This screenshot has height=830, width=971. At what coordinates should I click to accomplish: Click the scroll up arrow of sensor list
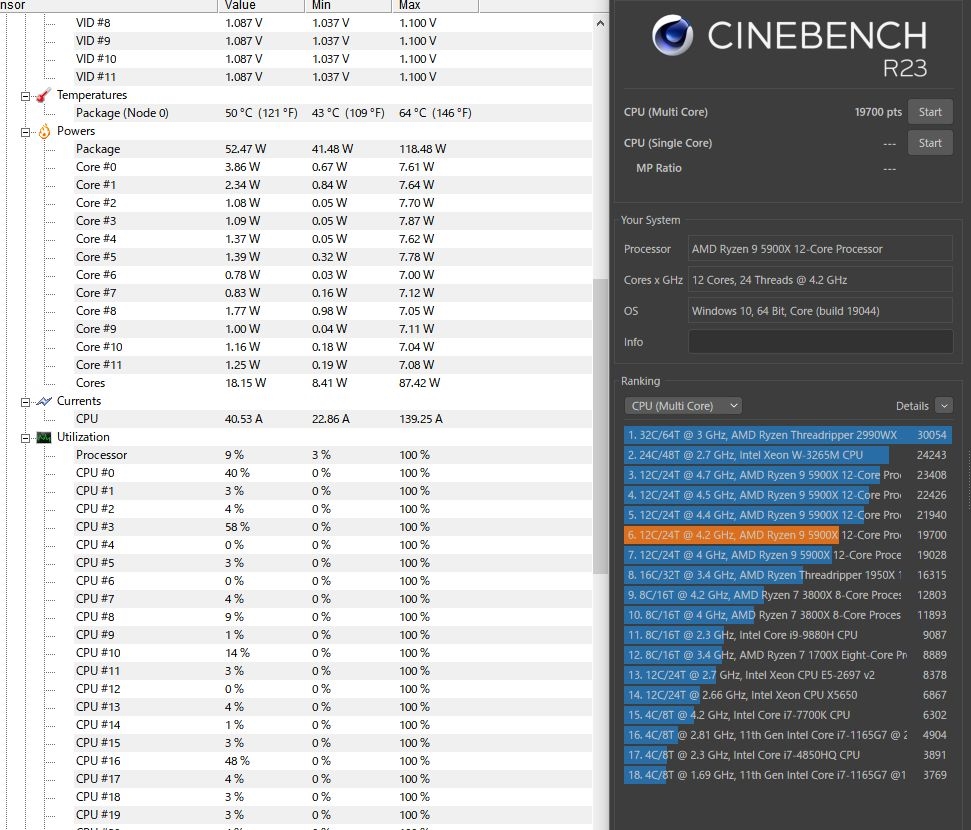click(x=600, y=24)
